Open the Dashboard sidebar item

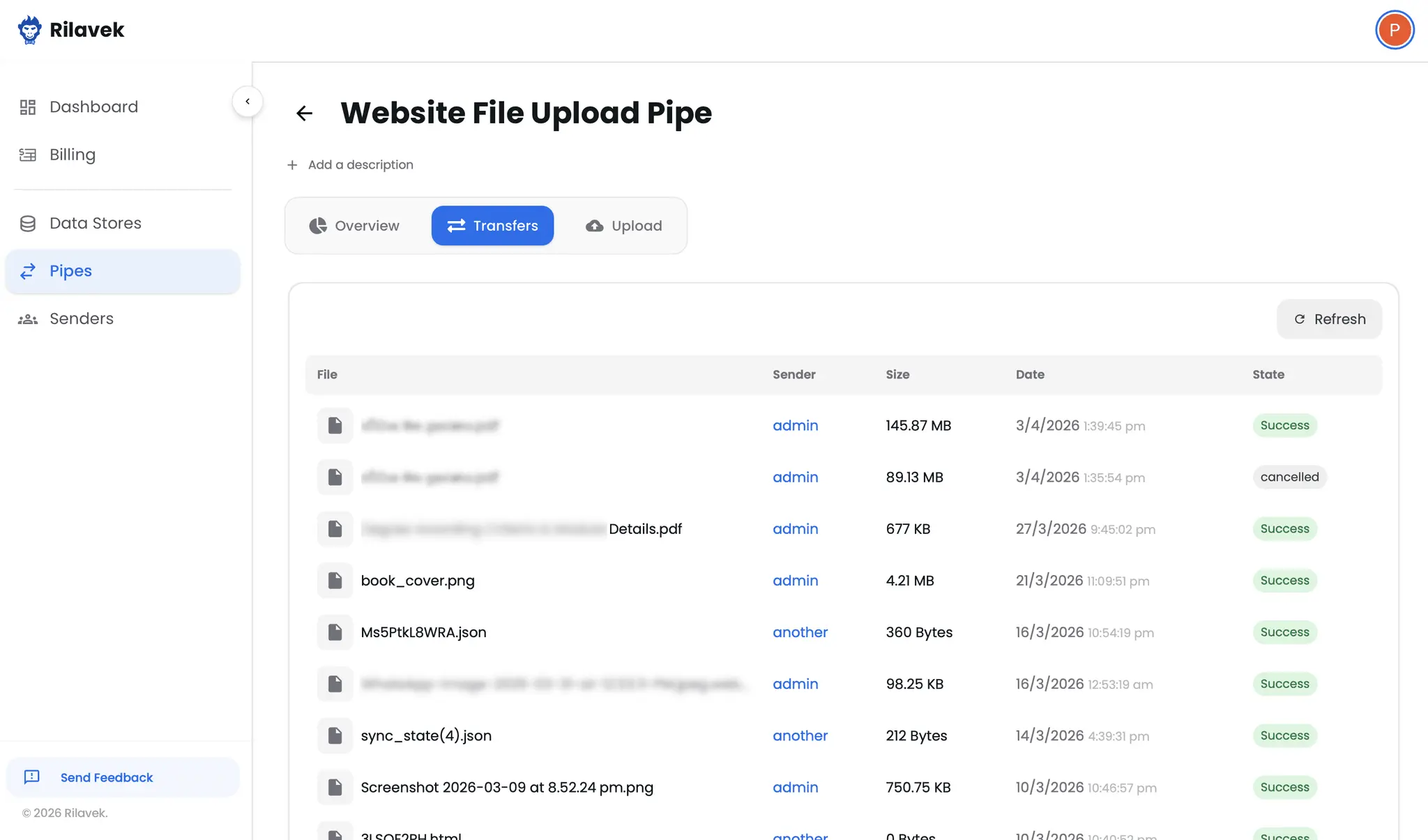(x=122, y=107)
